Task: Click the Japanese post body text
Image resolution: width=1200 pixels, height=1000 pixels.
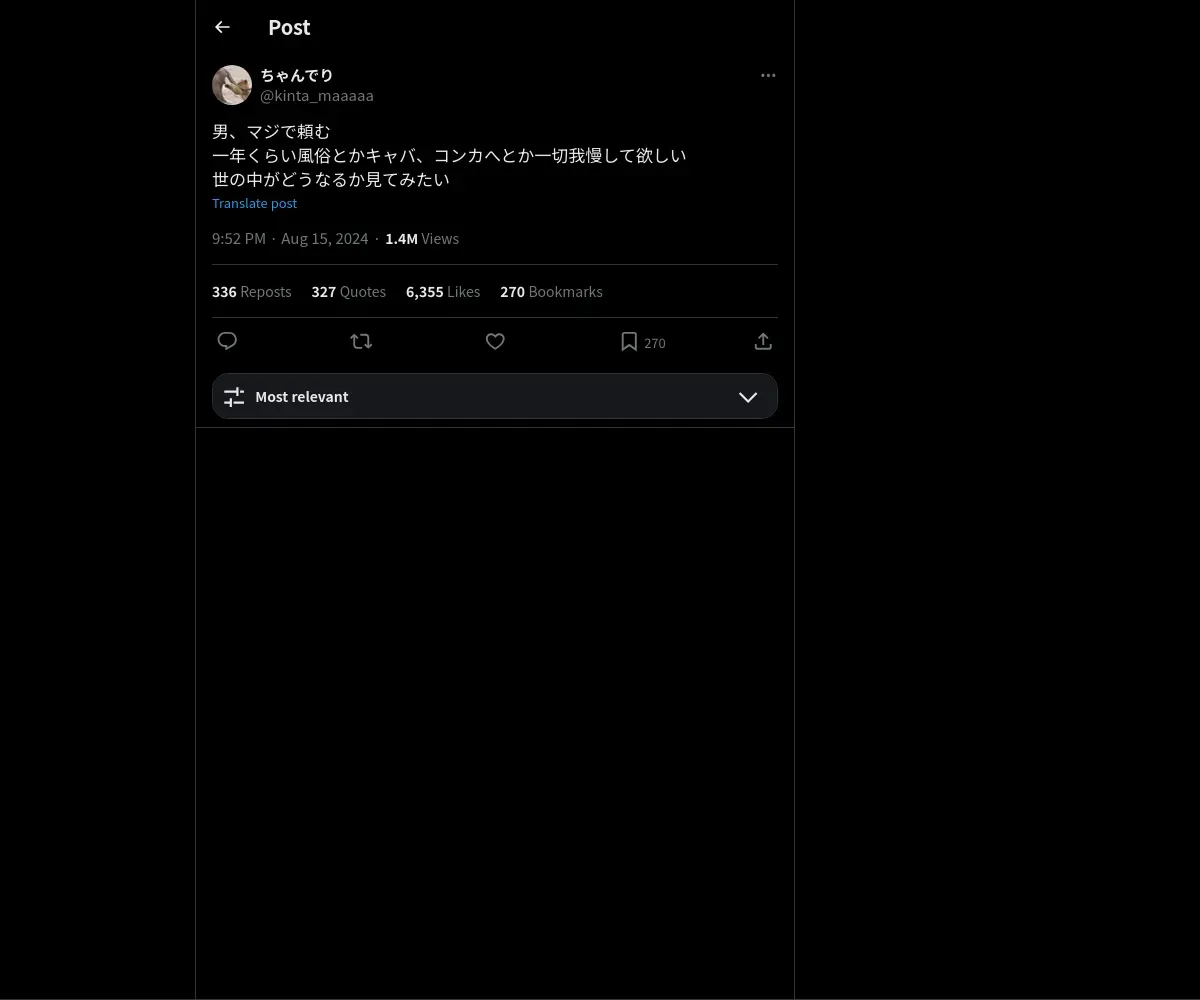Action: pyautogui.click(x=449, y=156)
